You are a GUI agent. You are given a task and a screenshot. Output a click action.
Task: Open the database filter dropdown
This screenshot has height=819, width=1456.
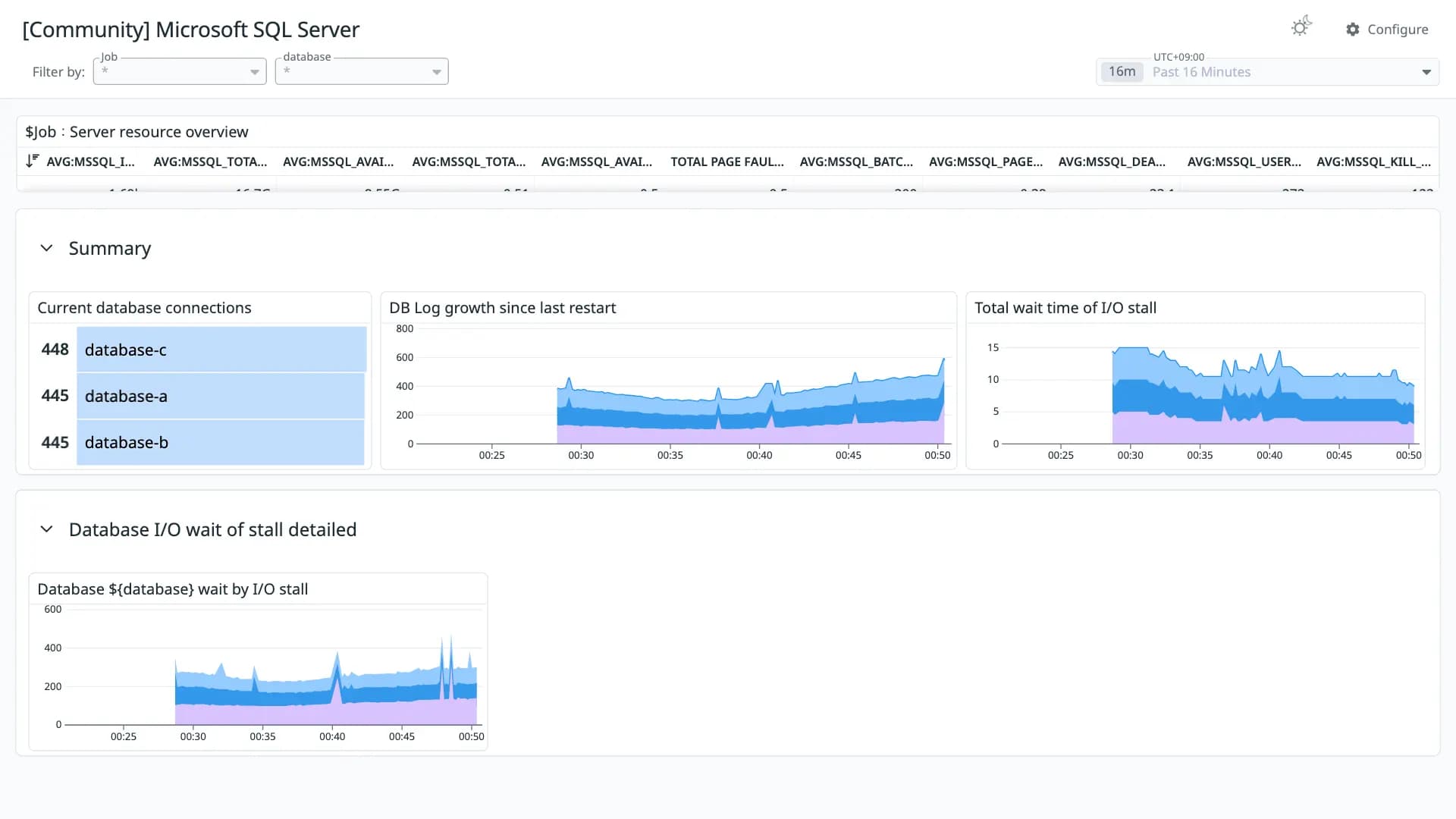362,71
